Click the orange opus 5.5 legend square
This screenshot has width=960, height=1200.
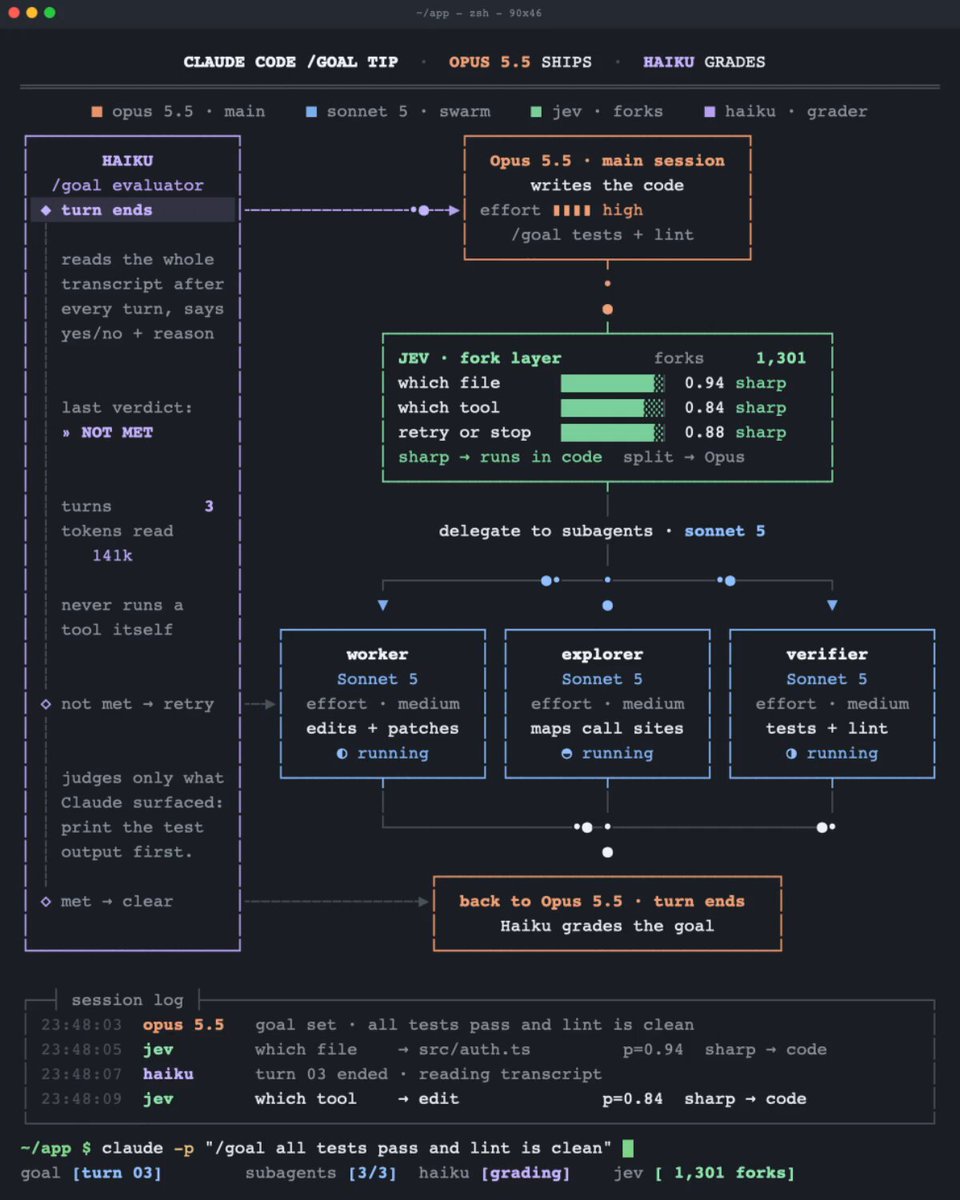(x=97, y=111)
